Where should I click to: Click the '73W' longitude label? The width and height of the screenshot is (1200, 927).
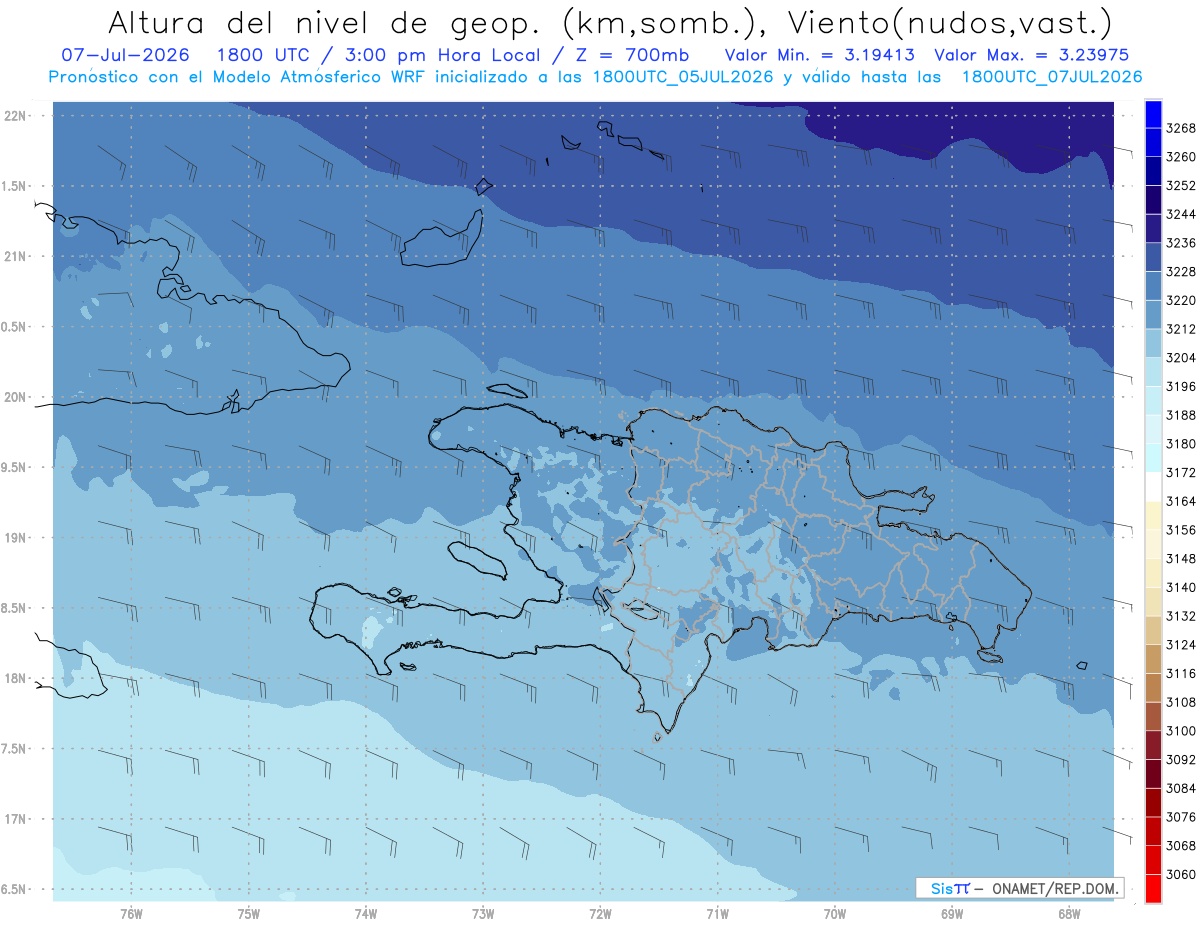(x=483, y=914)
